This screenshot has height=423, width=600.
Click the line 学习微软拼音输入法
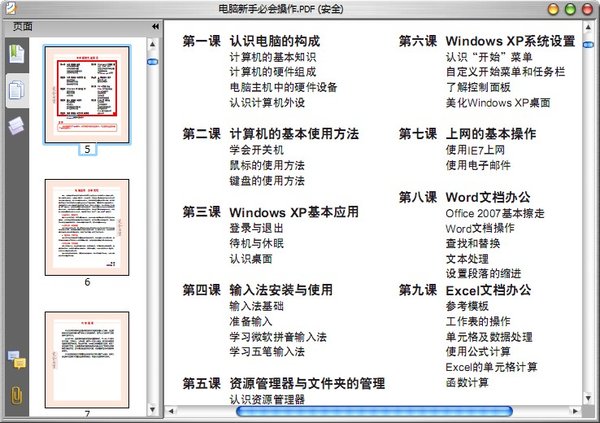coord(278,337)
